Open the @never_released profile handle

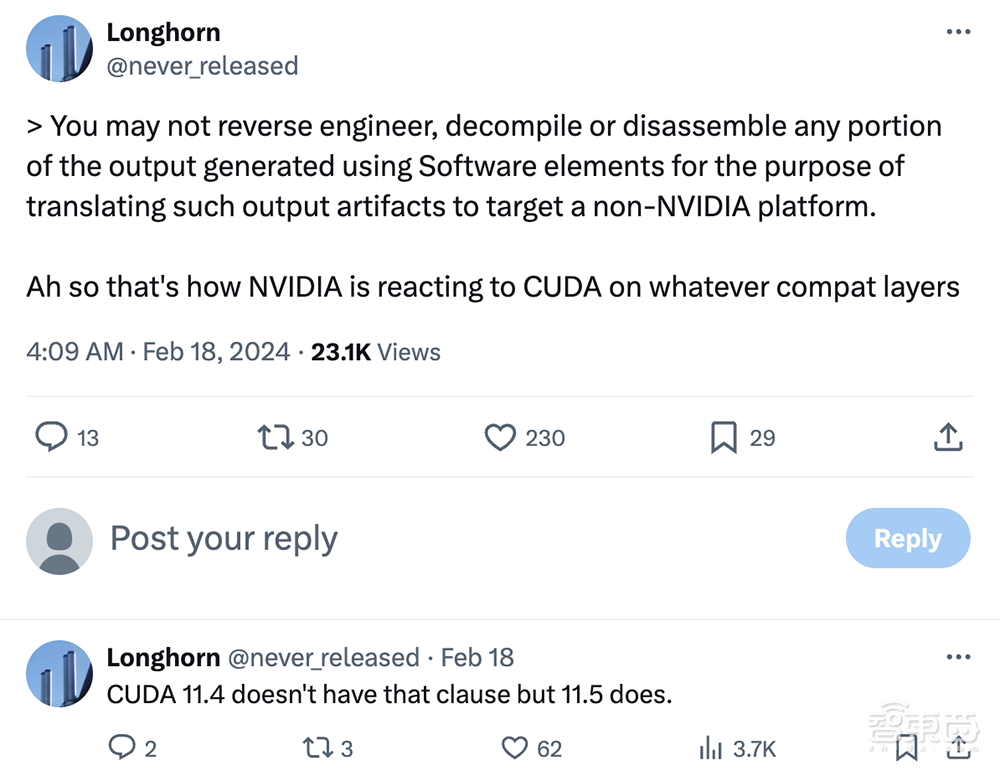tap(202, 66)
